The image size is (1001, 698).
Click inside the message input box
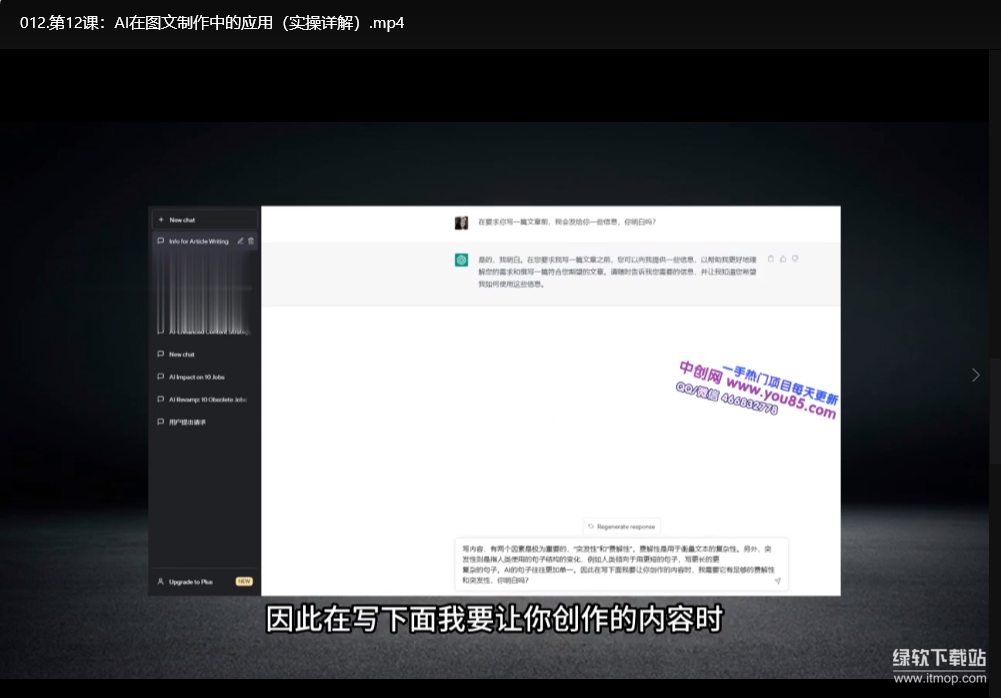(x=621, y=565)
